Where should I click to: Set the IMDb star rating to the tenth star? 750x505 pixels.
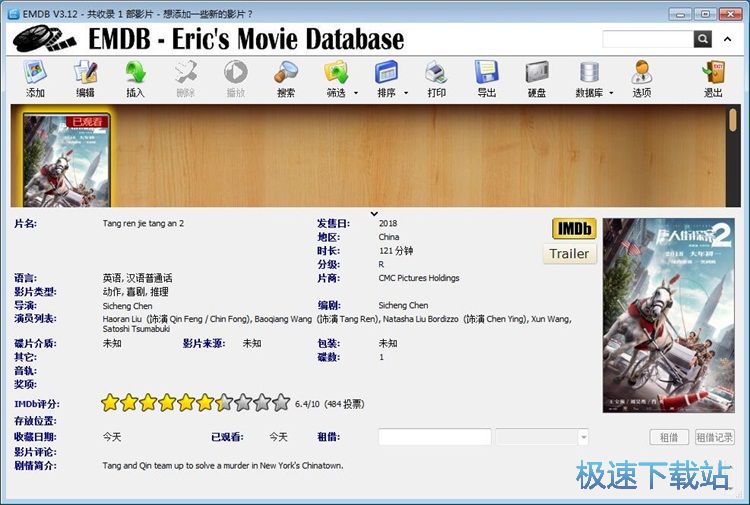tap(282, 403)
